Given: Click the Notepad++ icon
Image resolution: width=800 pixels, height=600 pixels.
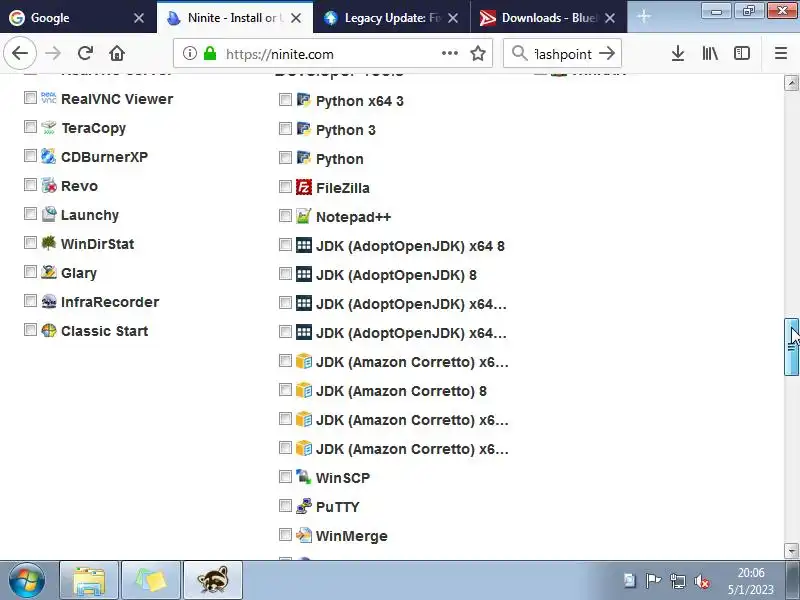Looking at the screenshot, I should pyautogui.click(x=304, y=216).
